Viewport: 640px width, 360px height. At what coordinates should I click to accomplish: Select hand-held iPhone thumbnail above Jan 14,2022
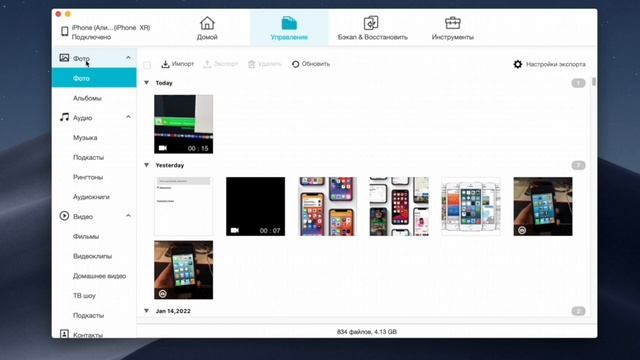(183, 270)
